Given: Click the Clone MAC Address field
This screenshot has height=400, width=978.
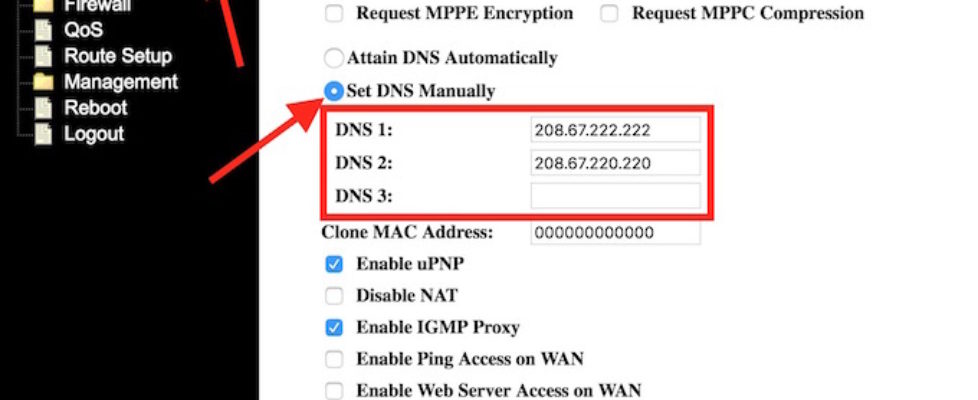Looking at the screenshot, I should point(615,233).
